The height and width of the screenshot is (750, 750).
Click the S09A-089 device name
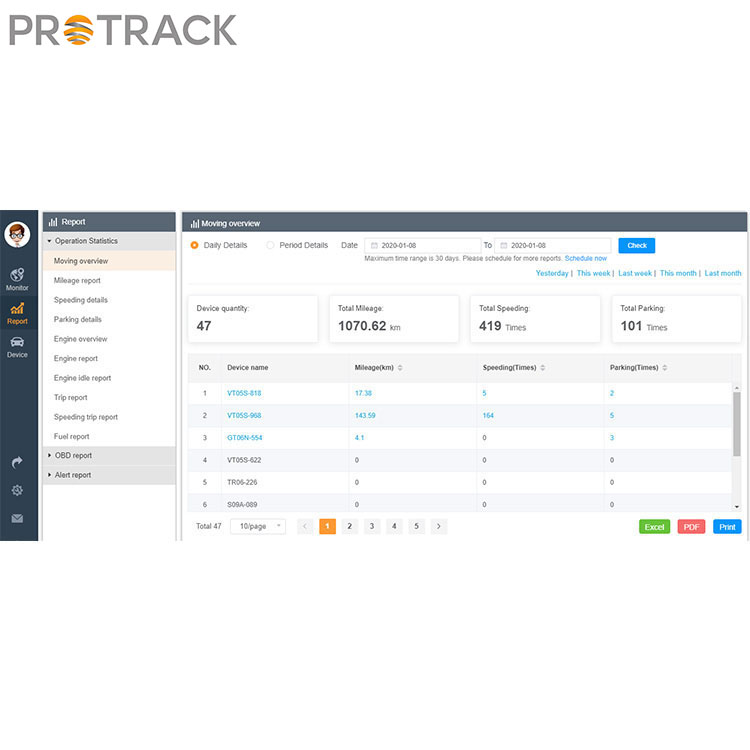pyautogui.click(x=242, y=505)
